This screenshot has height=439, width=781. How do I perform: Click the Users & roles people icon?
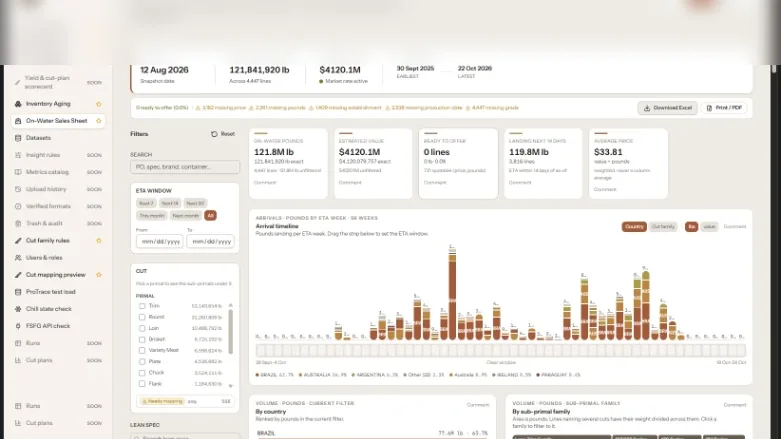point(18,258)
